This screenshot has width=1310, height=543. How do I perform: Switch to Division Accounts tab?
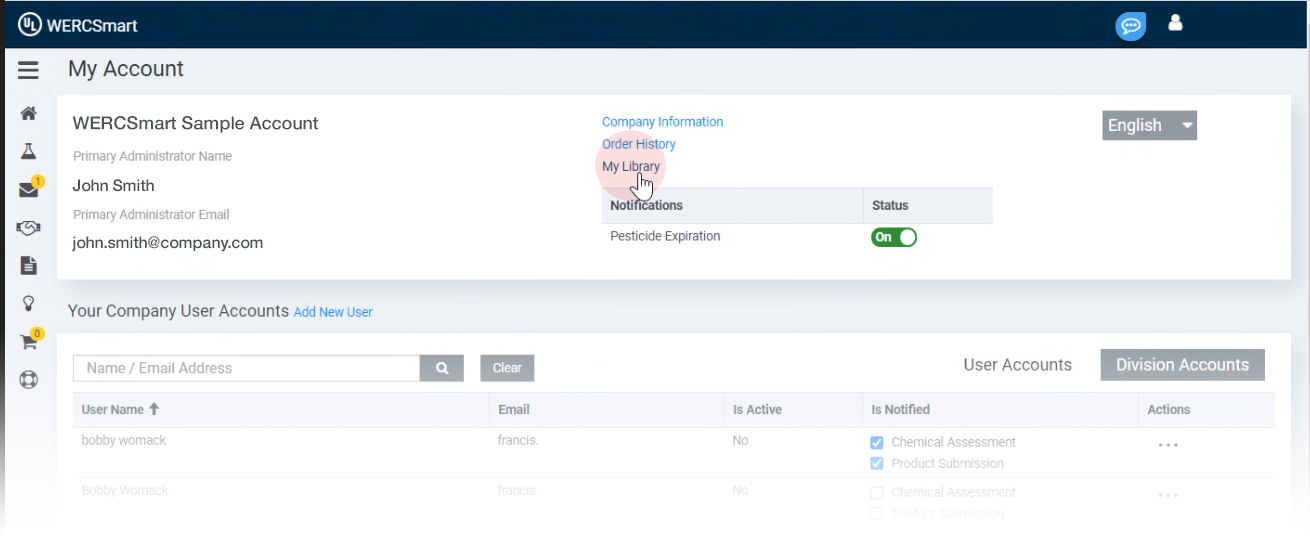(x=1182, y=365)
